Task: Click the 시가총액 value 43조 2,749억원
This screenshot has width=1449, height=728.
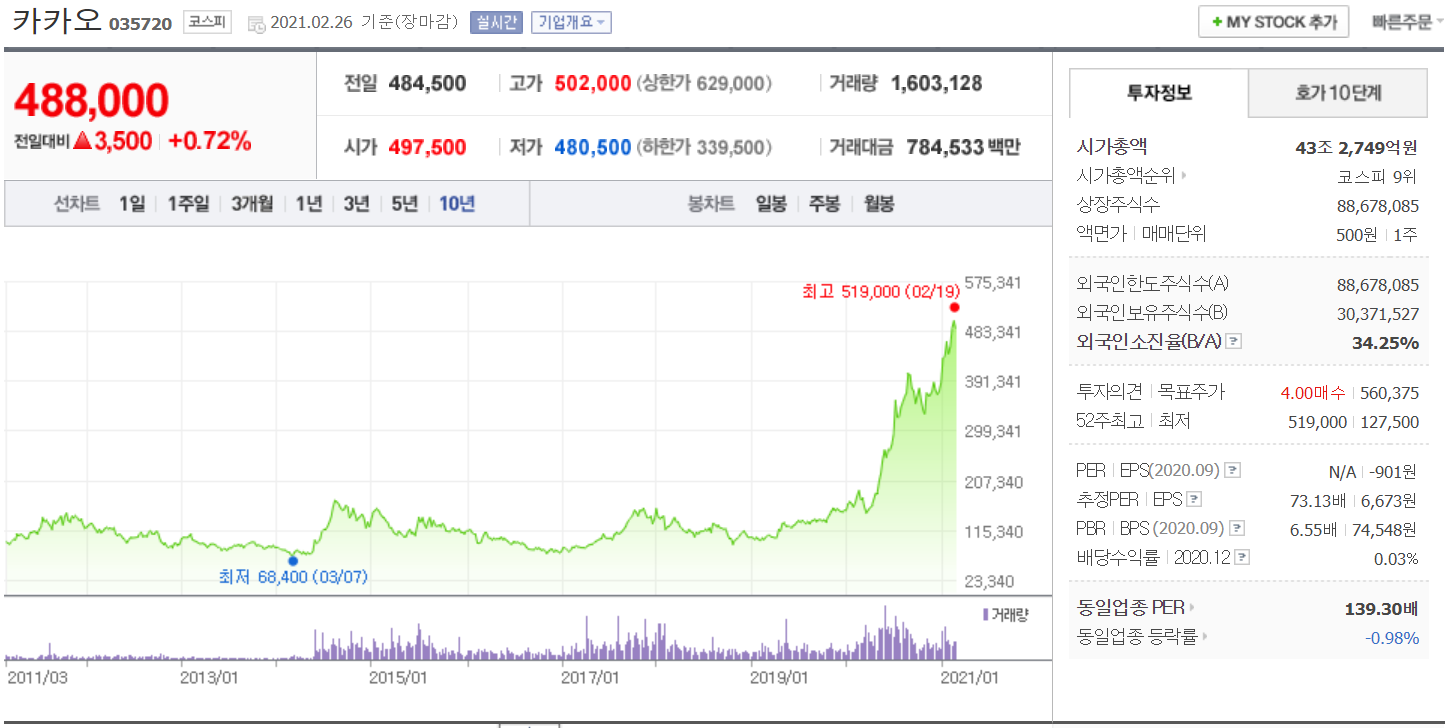Action: tap(1357, 148)
